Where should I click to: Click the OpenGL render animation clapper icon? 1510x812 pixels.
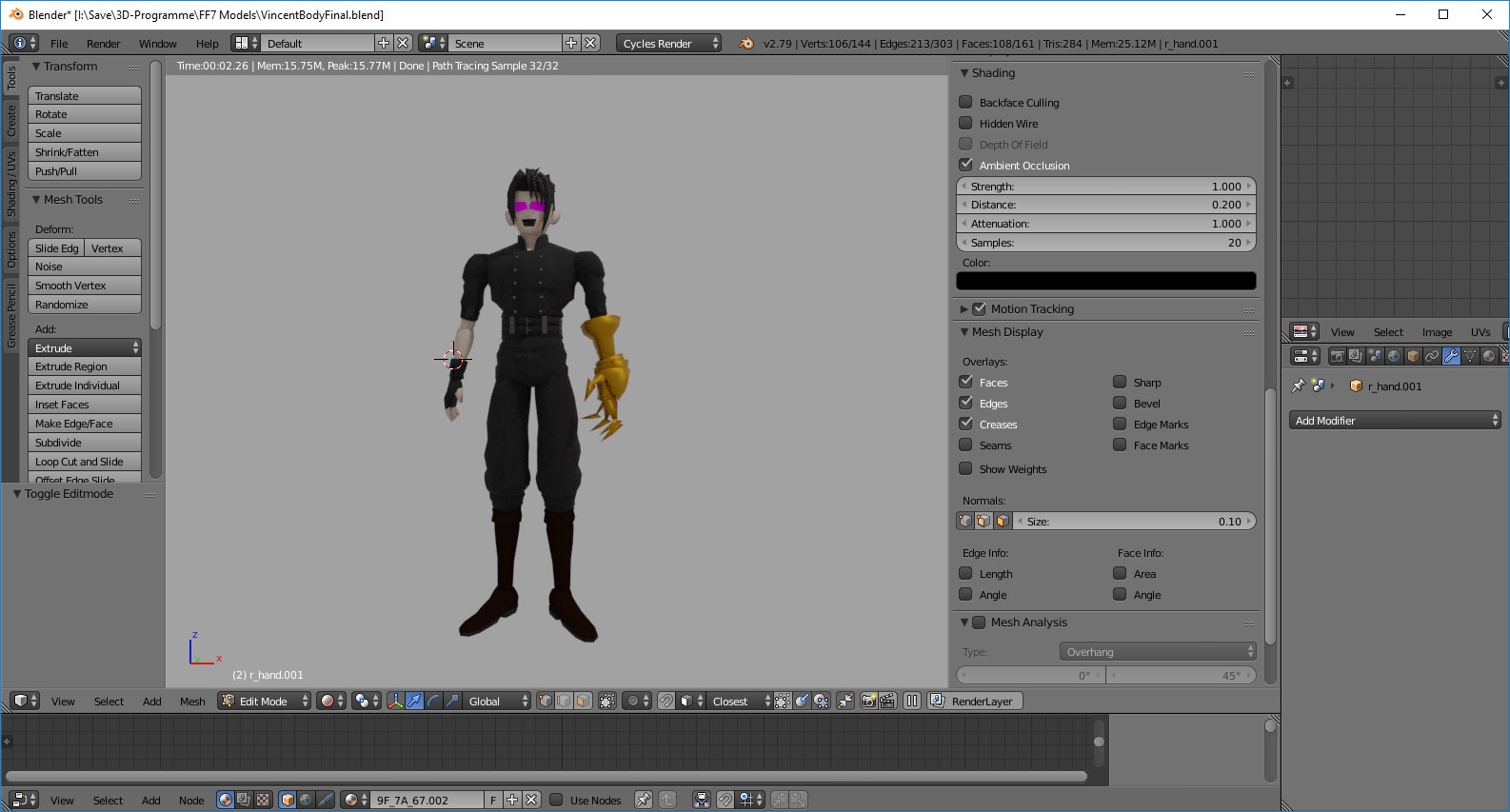[887, 701]
